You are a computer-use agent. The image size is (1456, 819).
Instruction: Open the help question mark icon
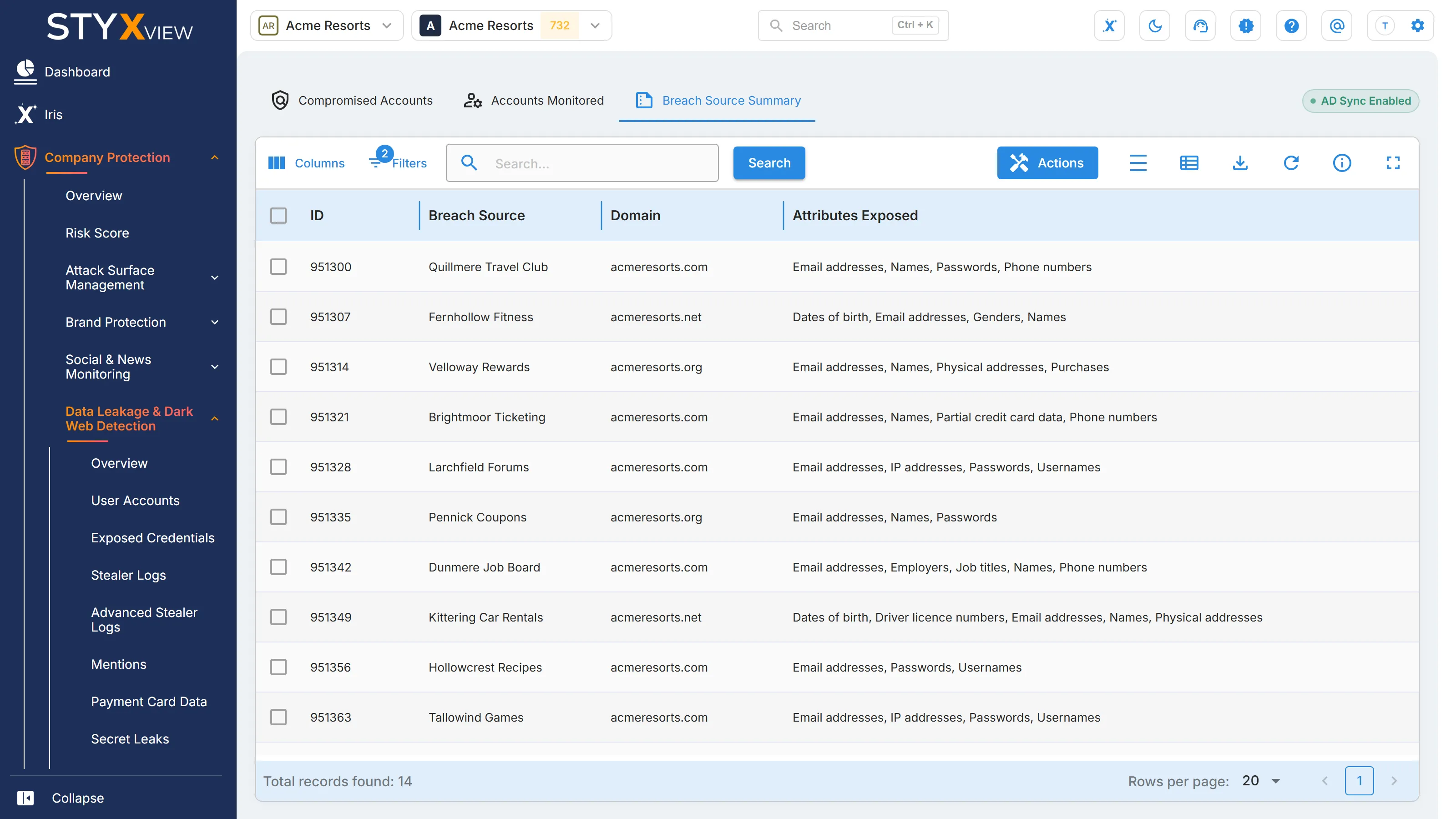click(x=1291, y=25)
